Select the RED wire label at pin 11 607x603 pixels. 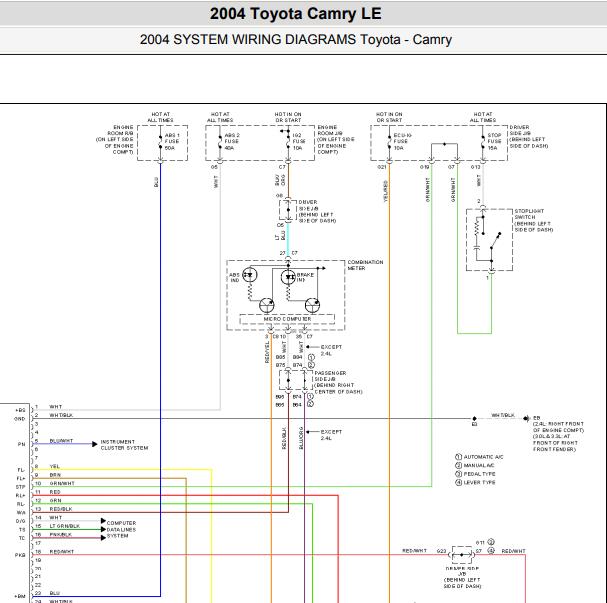[x=55, y=492]
